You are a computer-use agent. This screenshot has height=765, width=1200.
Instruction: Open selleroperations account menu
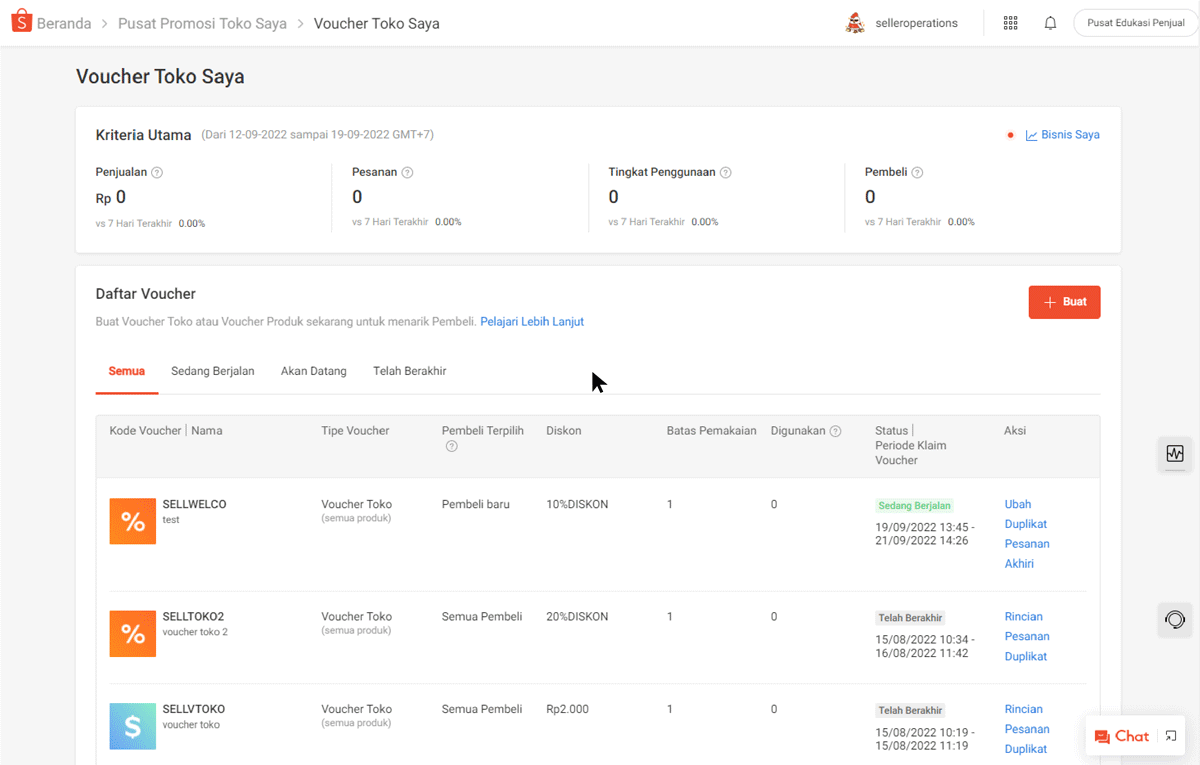point(901,23)
